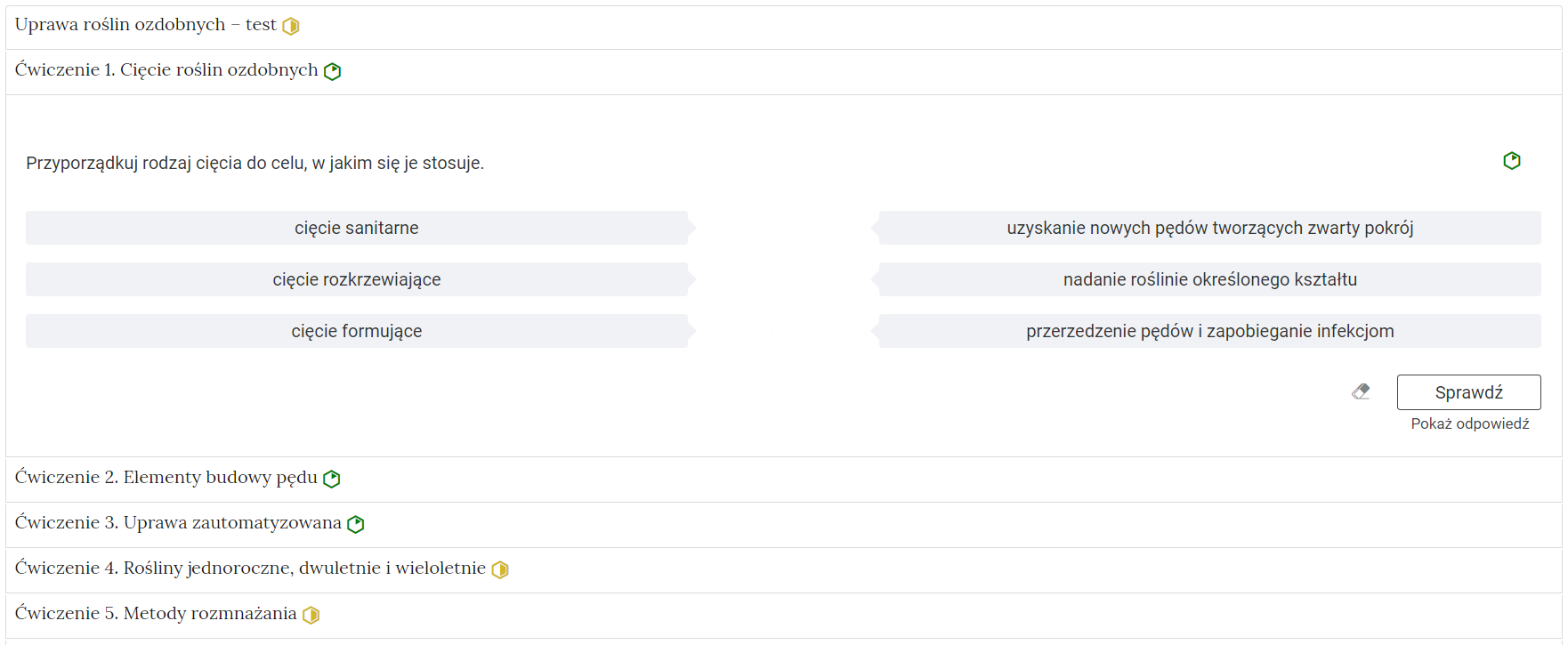Expand Ćwiczenie 4 on annual and perennial plants
1568x645 pixels.
[x=250, y=568]
